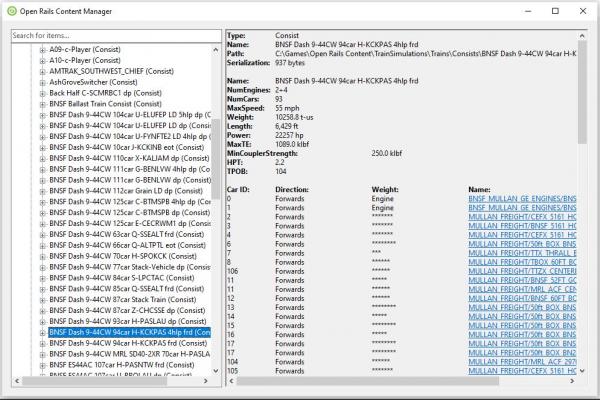Open BNSF 5161 link for Car ID 3

tap(522, 226)
